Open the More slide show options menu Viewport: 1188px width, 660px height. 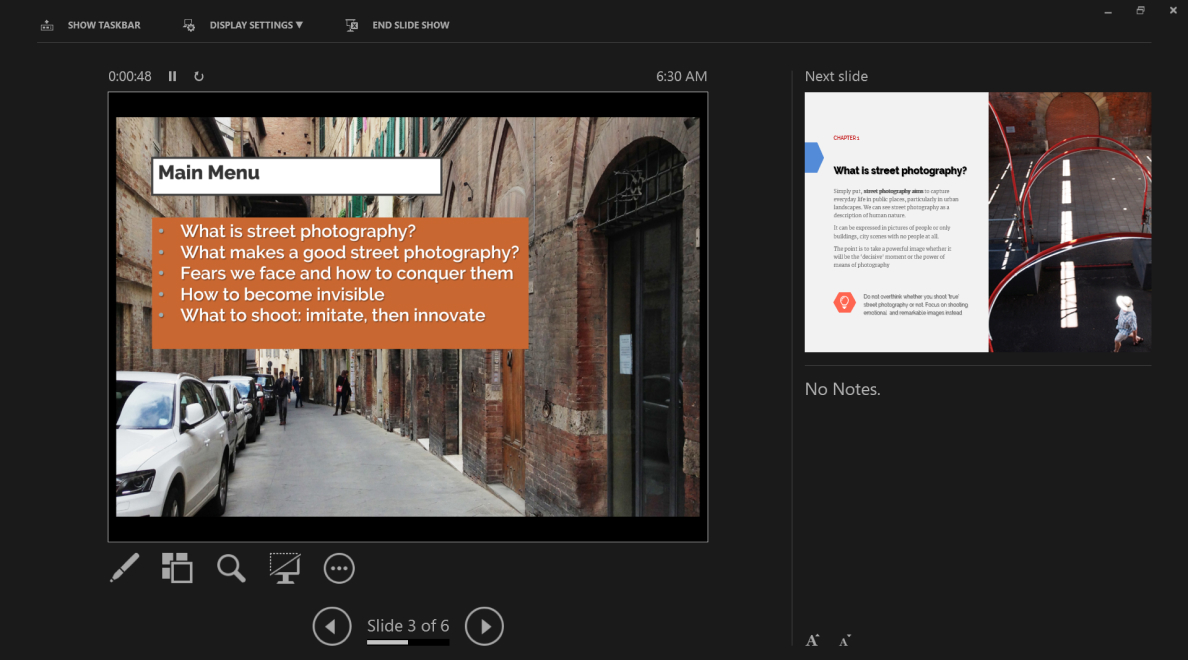(x=339, y=568)
